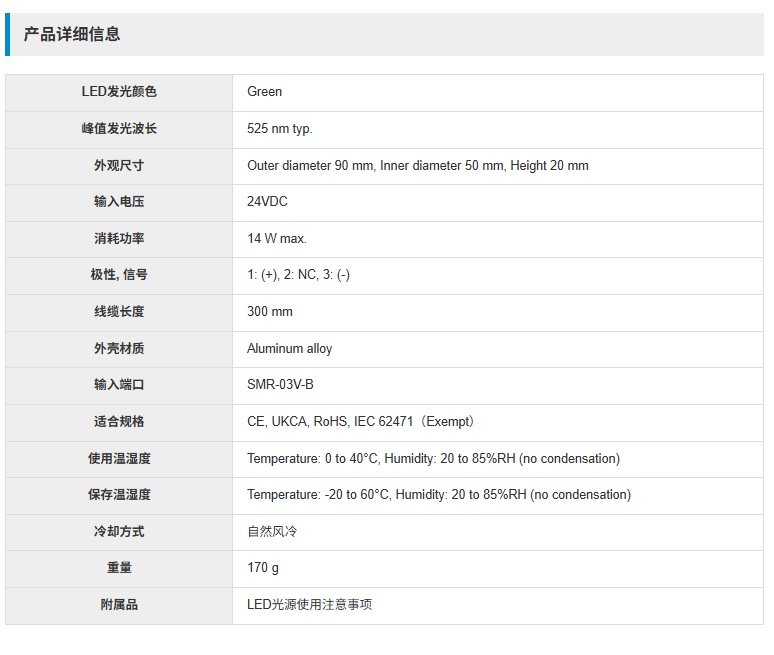Click the 525 nm typ. value
Screen dimensions: 774x655
[x=280, y=129]
